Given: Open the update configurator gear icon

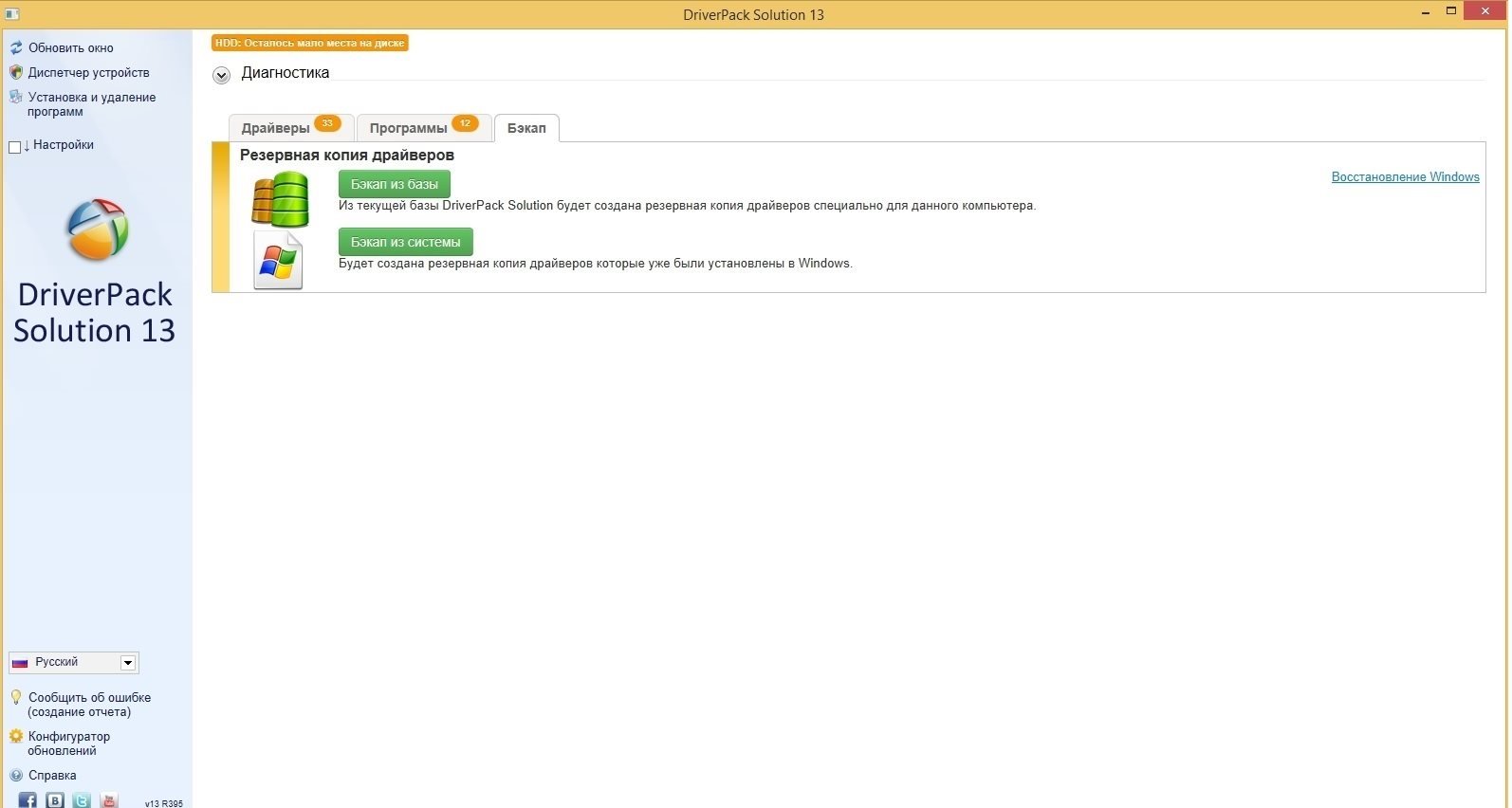Looking at the screenshot, I should [15, 736].
